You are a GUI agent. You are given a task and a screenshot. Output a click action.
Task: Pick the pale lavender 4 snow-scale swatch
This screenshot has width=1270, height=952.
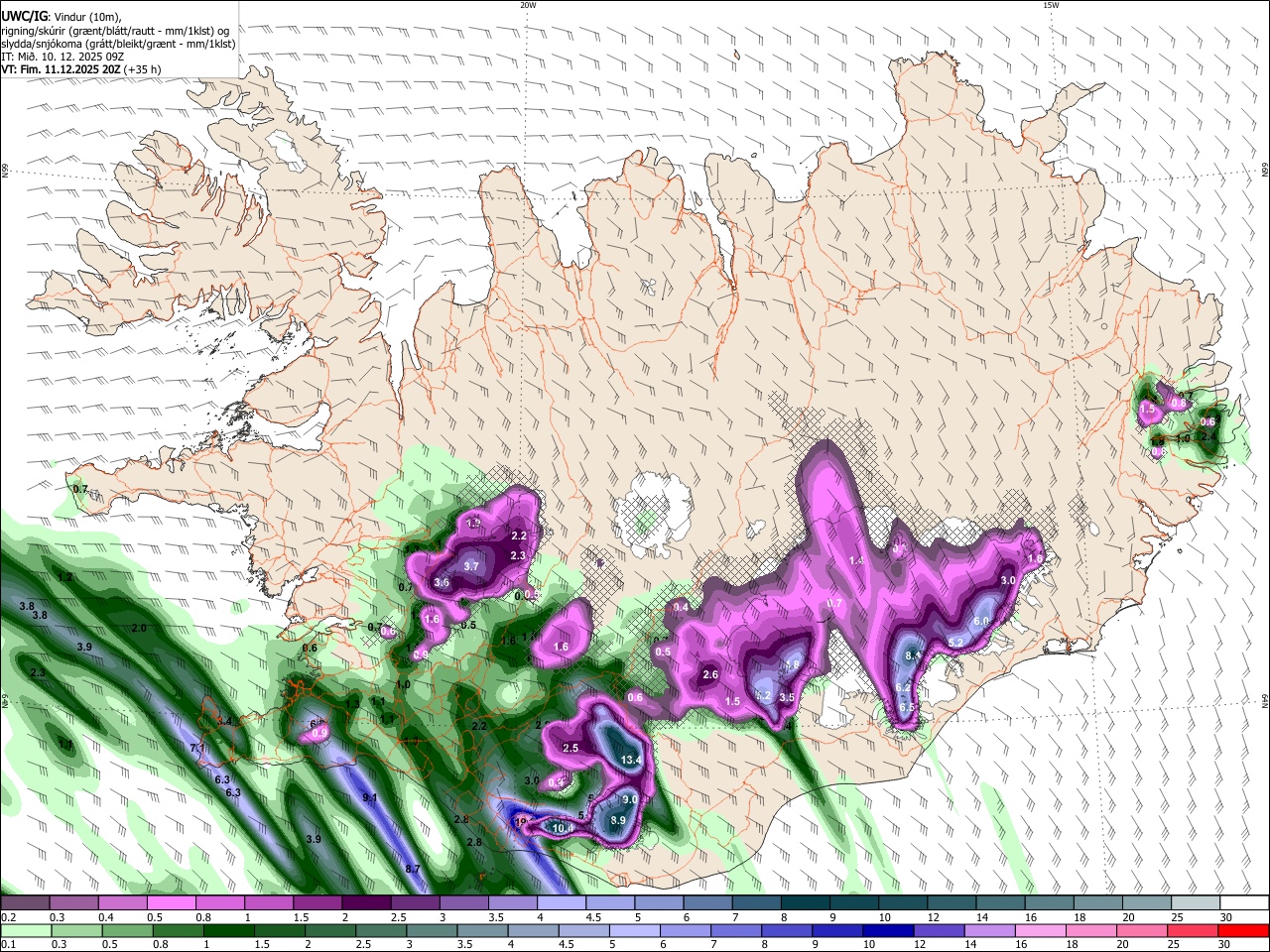(564, 903)
